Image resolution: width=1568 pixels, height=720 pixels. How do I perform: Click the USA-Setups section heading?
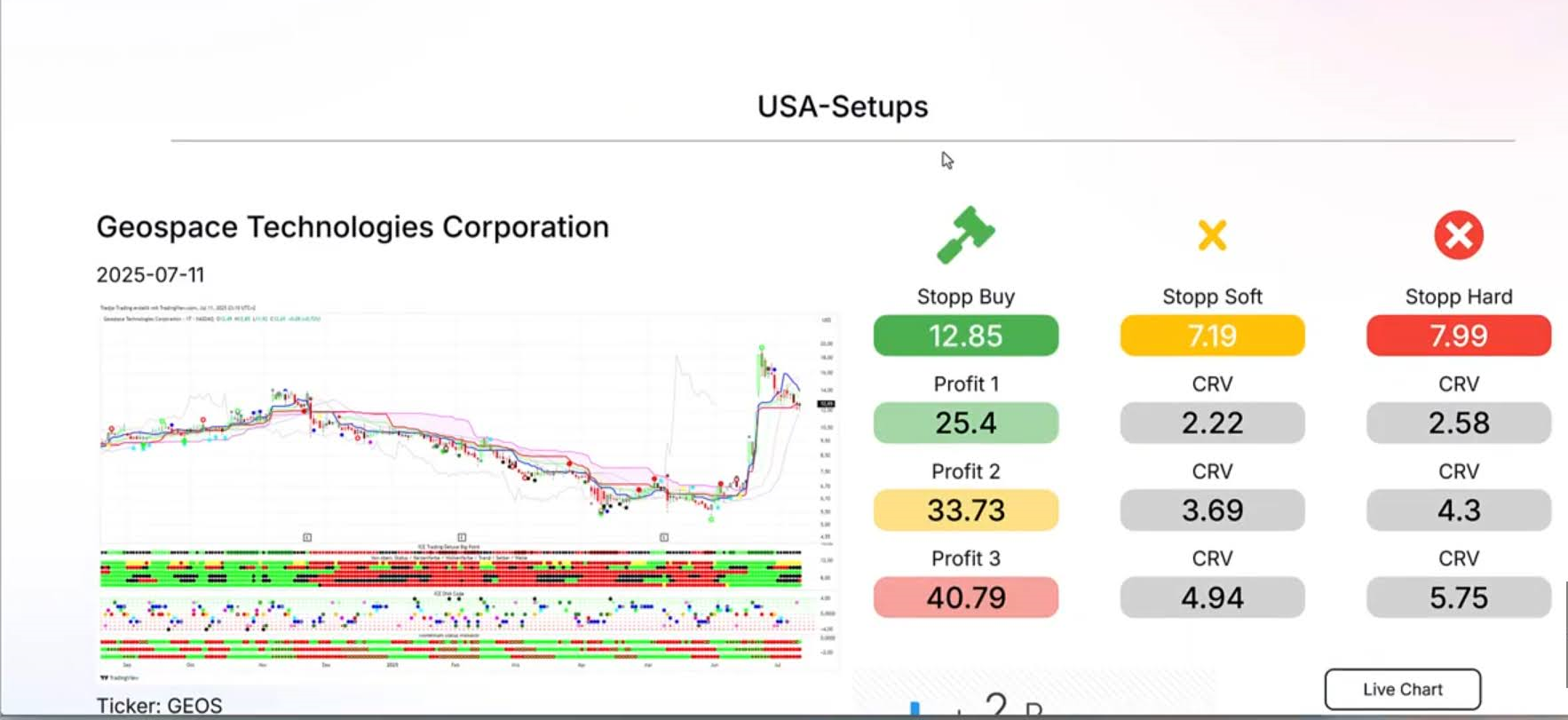click(x=842, y=107)
